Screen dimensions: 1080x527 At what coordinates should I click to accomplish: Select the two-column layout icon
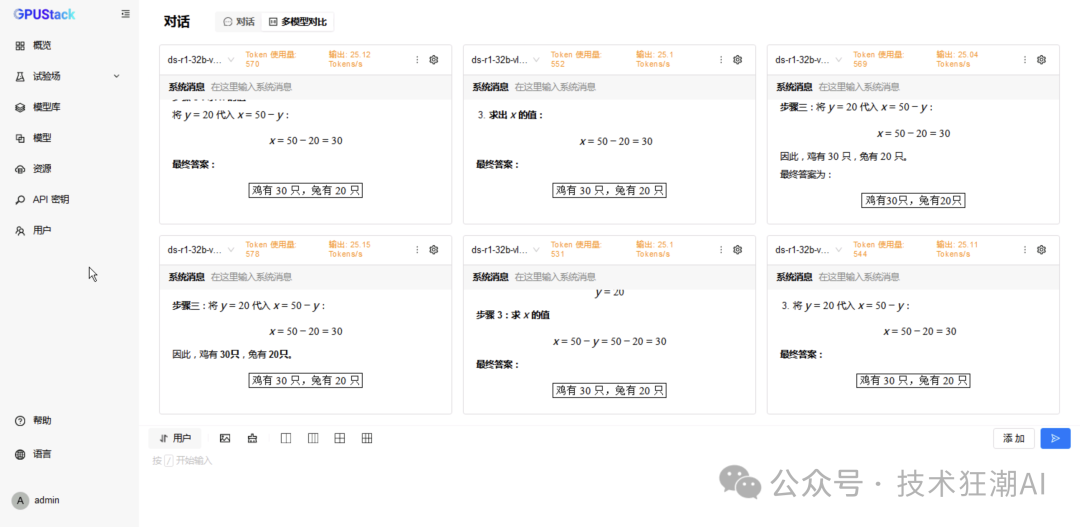(x=287, y=438)
